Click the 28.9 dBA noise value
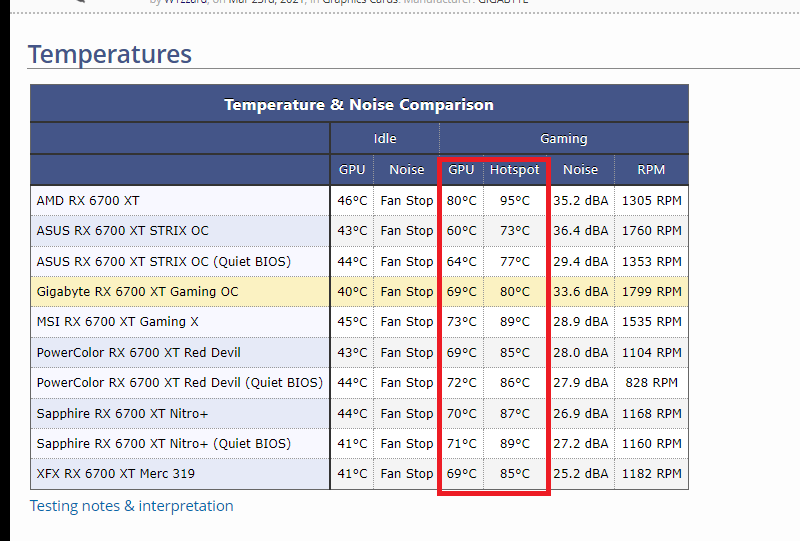 [x=581, y=322]
